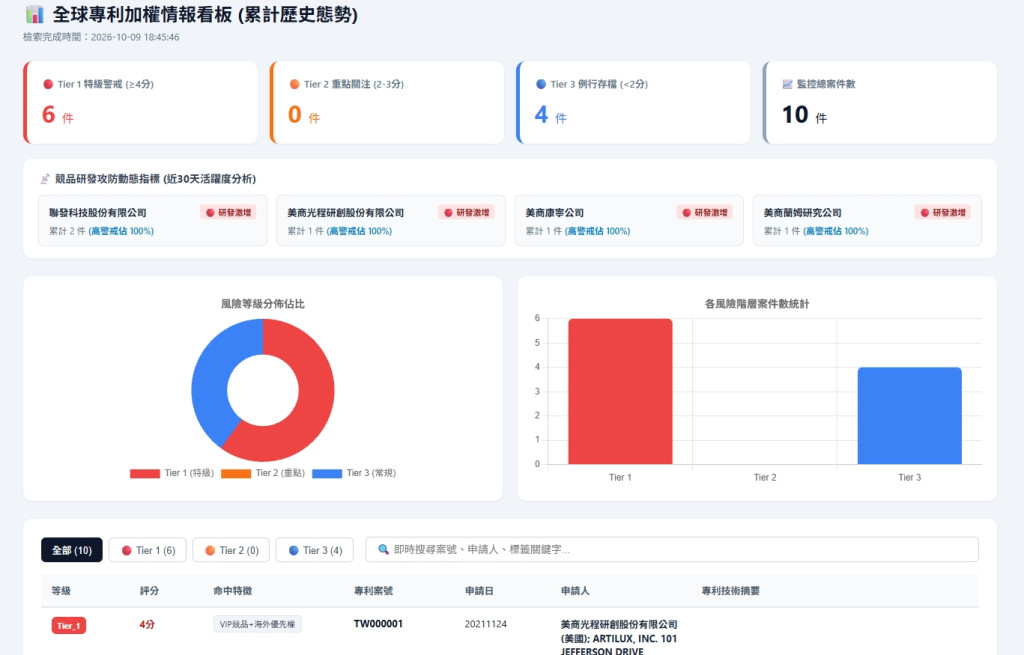
Task: Click the 申請人 column header
Action: tap(575, 591)
